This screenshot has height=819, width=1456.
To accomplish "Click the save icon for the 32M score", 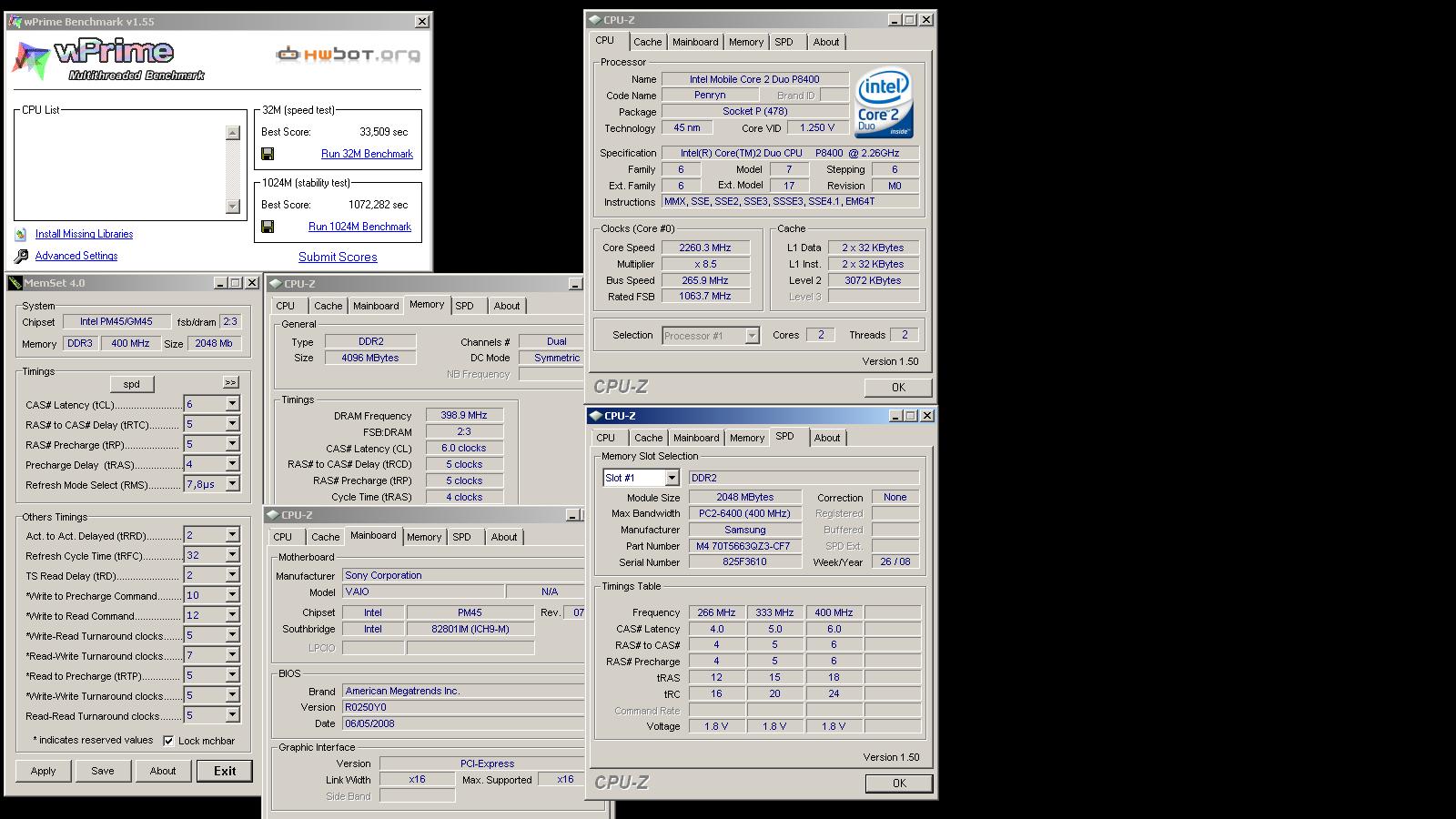I will [268, 154].
